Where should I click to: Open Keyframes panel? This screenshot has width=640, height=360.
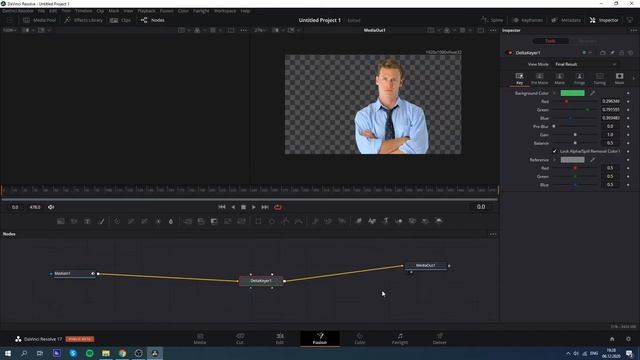527,20
